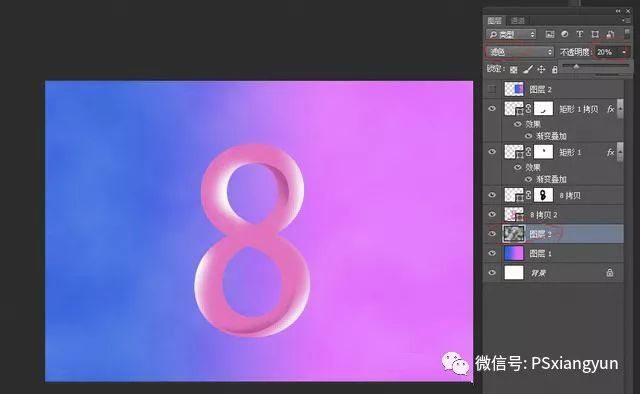Toggle 效果 visibility under 矩形 1 拷贝
The image size is (640, 394).
click(x=518, y=124)
